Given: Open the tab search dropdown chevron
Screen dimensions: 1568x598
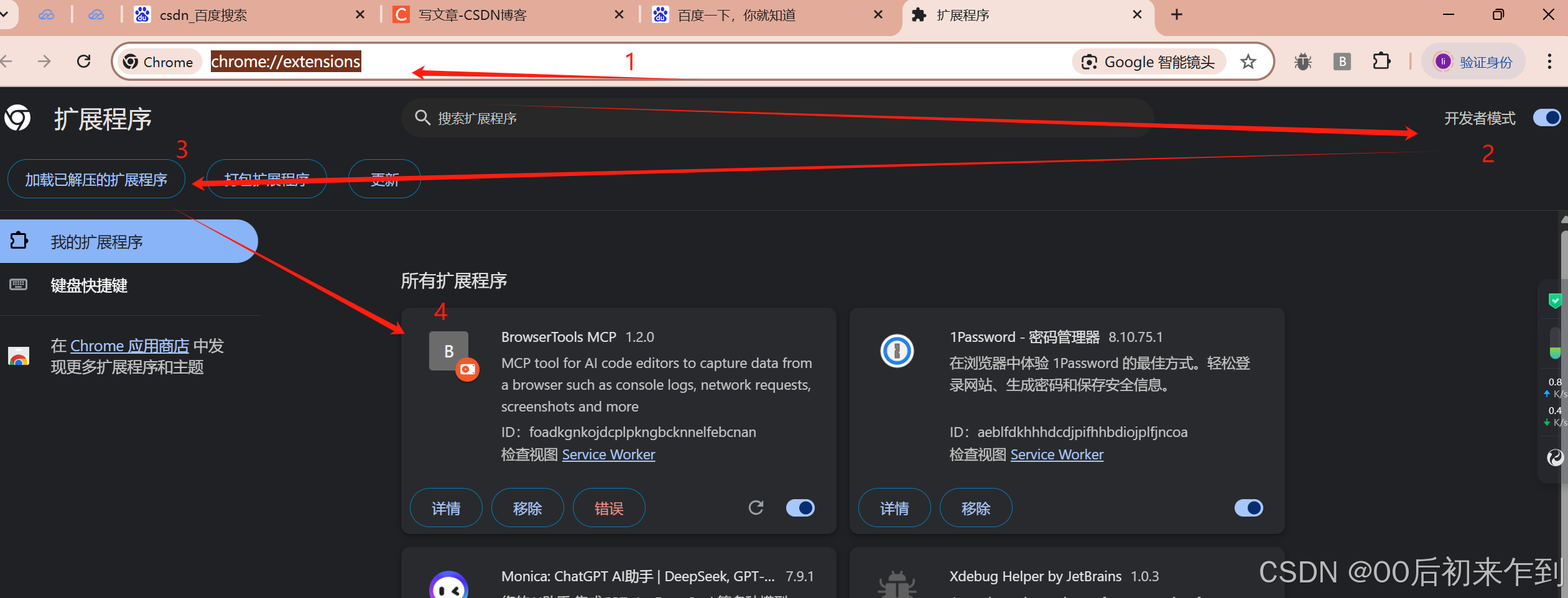Looking at the screenshot, I should coord(5,14).
